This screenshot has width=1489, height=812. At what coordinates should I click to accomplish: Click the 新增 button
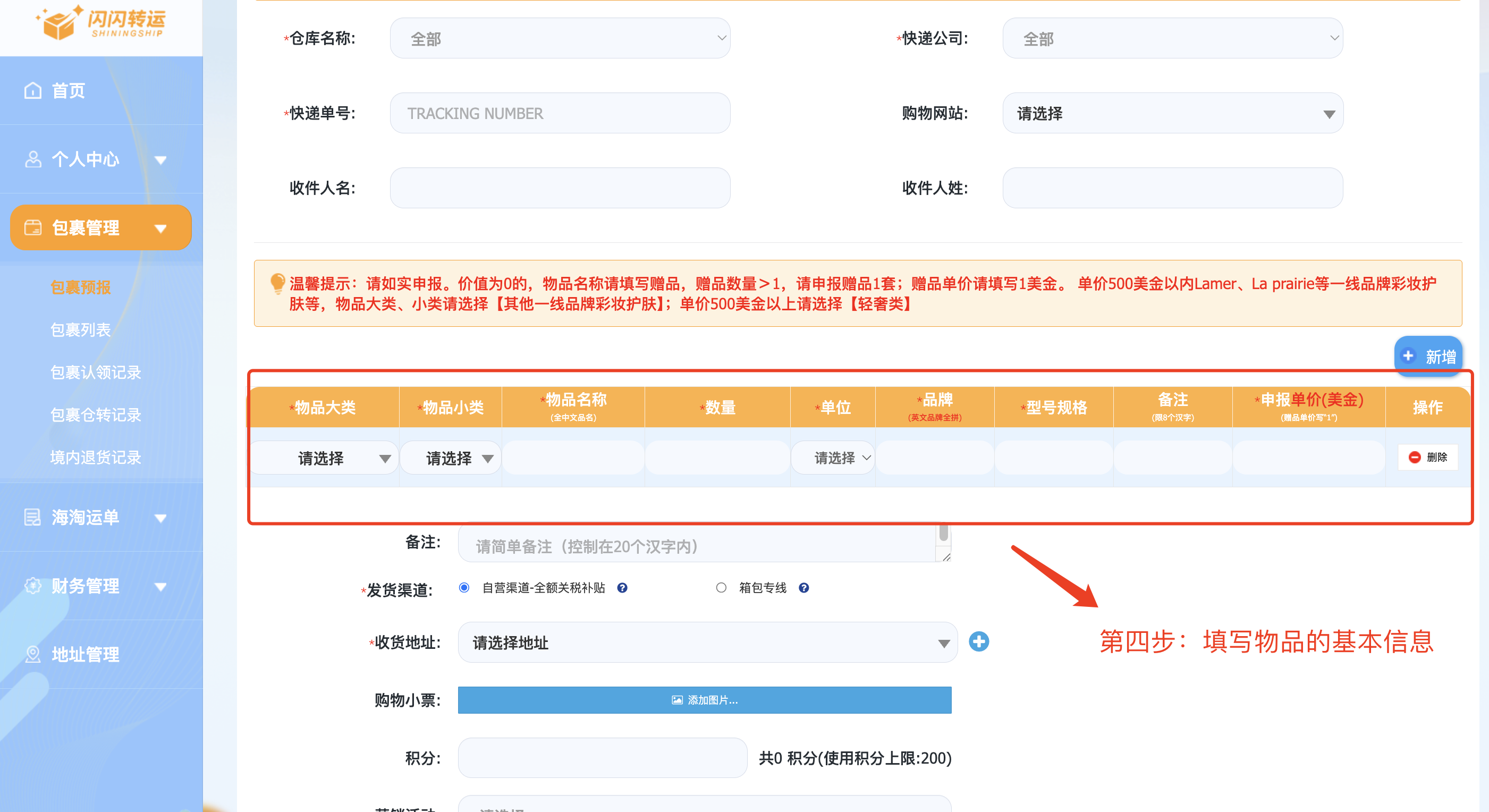pyautogui.click(x=1428, y=356)
